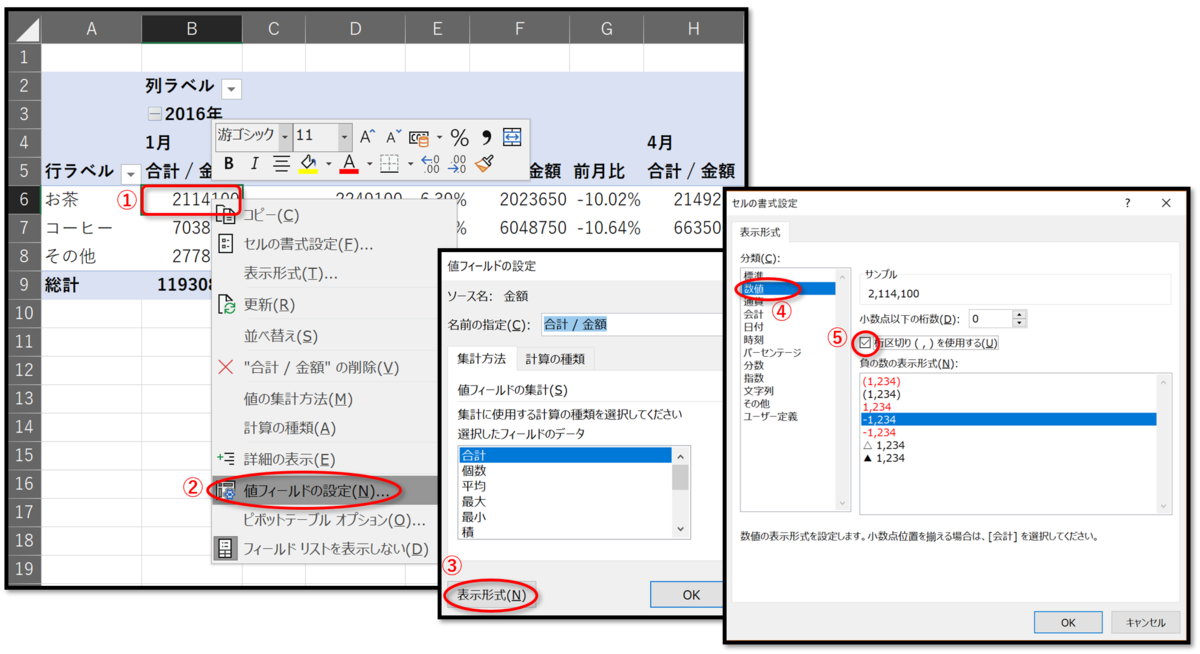Image resolution: width=1200 pixels, height=654 pixels.
Task: Choose ピボットテーブル オプション(O) entry
Action: point(325,520)
